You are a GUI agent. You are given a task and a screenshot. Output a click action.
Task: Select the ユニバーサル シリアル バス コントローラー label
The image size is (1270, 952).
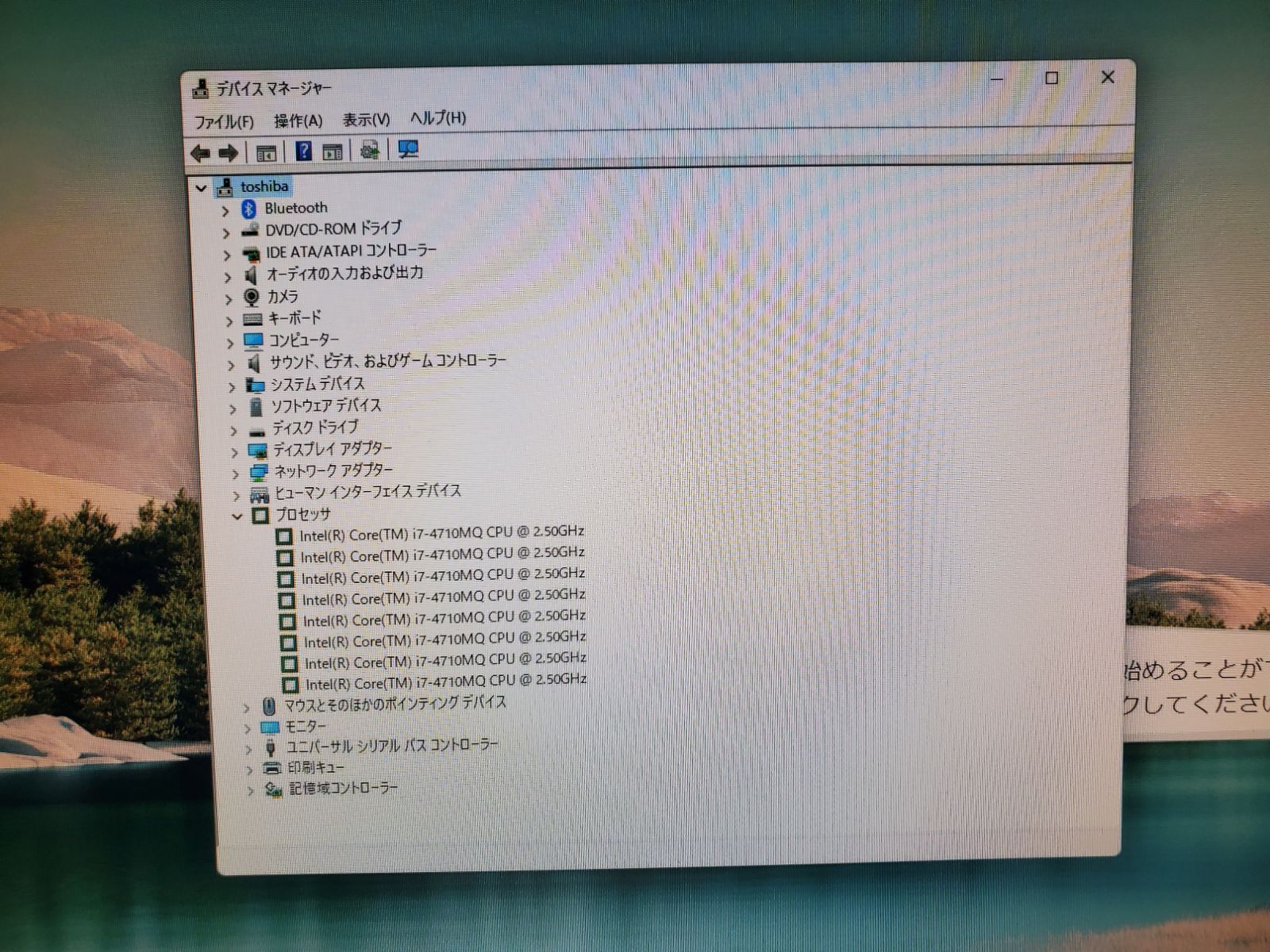click(392, 746)
